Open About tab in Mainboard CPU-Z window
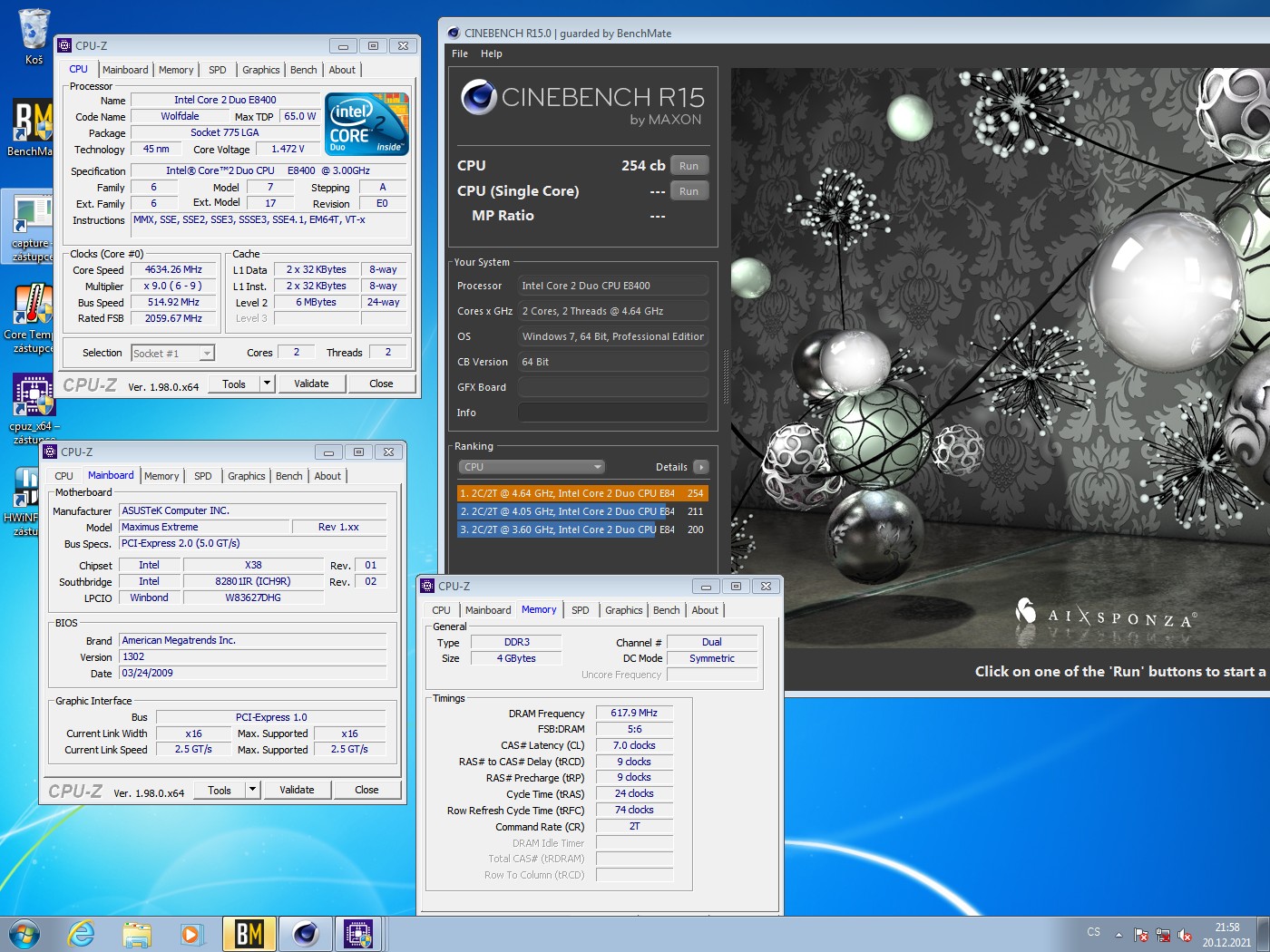The width and height of the screenshot is (1270, 952). [327, 476]
